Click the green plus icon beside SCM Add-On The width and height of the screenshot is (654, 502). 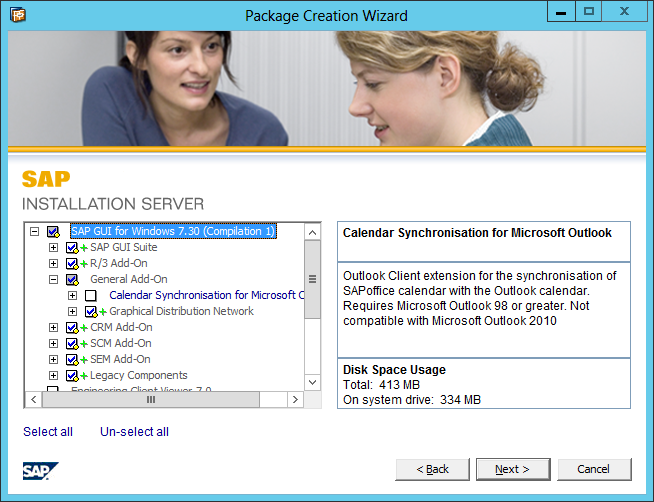point(84,344)
